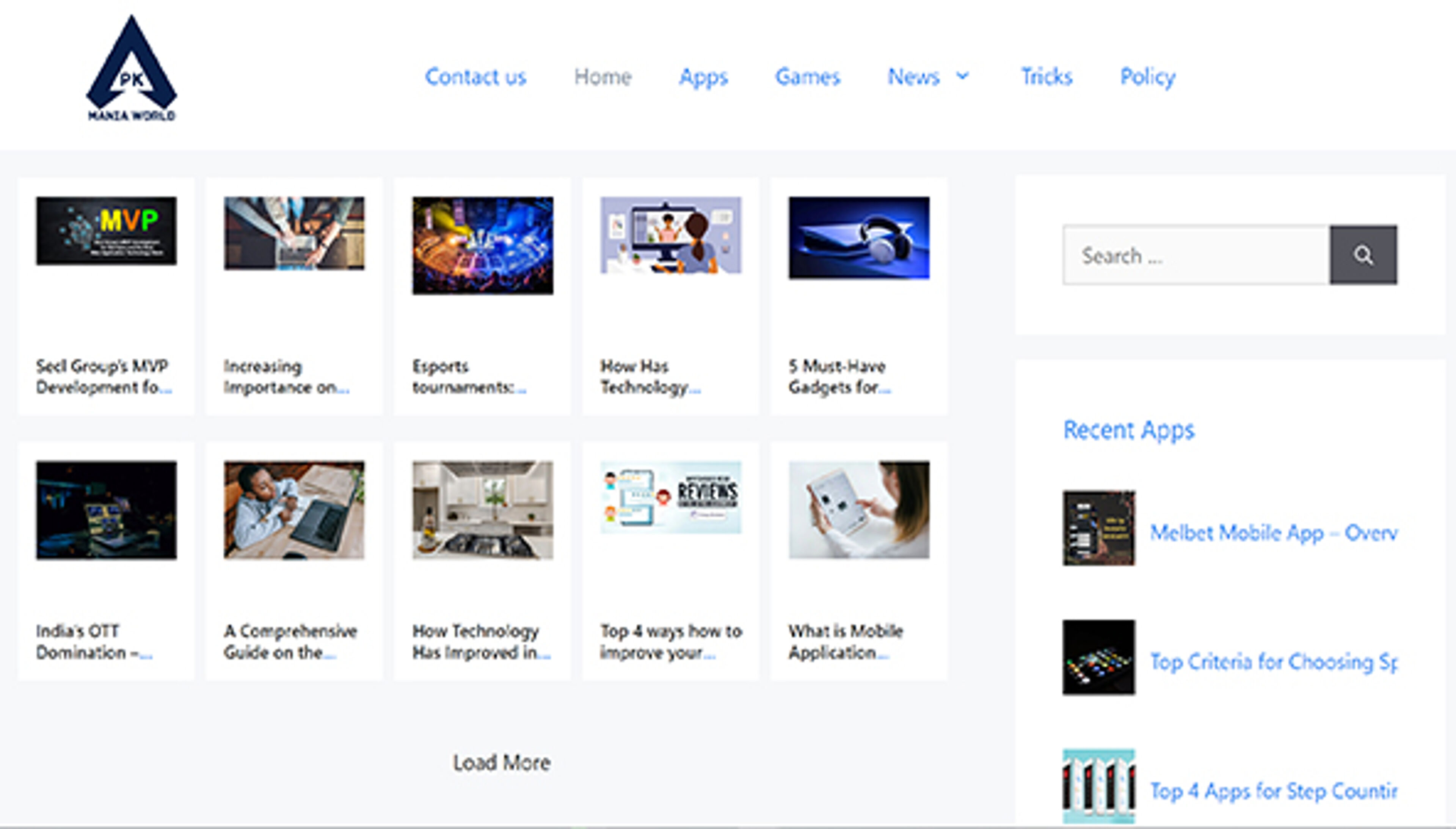The height and width of the screenshot is (829, 1456).
Task: Click the headphones gadgets article image
Action: pyautogui.click(x=859, y=238)
